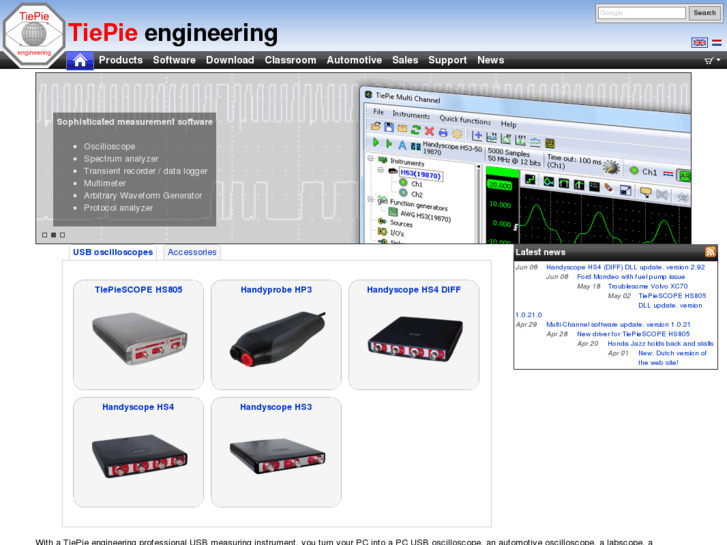This screenshot has height=545, width=727.
Task: Click the banner software screenshot image
Action: click(525, 165)
